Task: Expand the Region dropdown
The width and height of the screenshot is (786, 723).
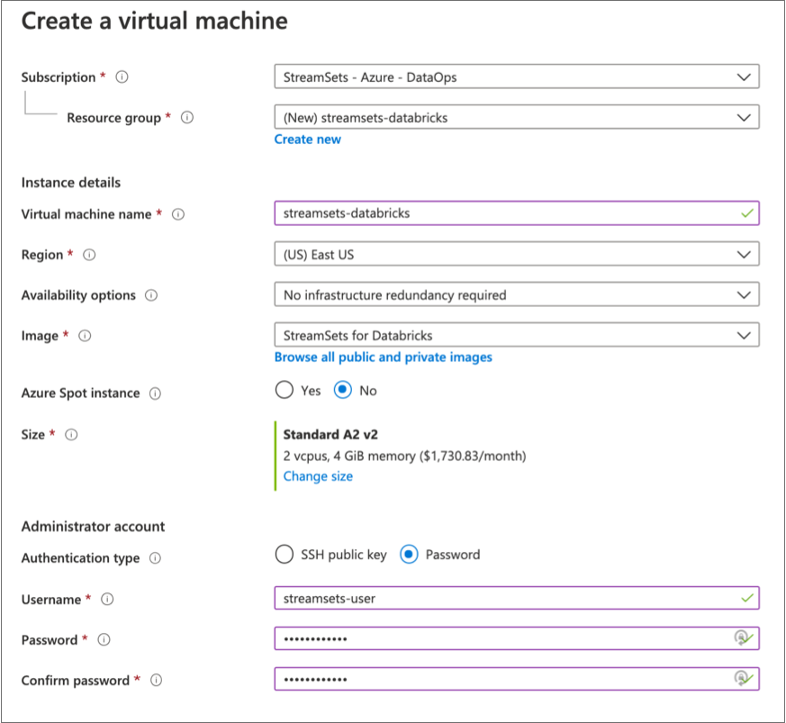Action: tap(516, 254)
